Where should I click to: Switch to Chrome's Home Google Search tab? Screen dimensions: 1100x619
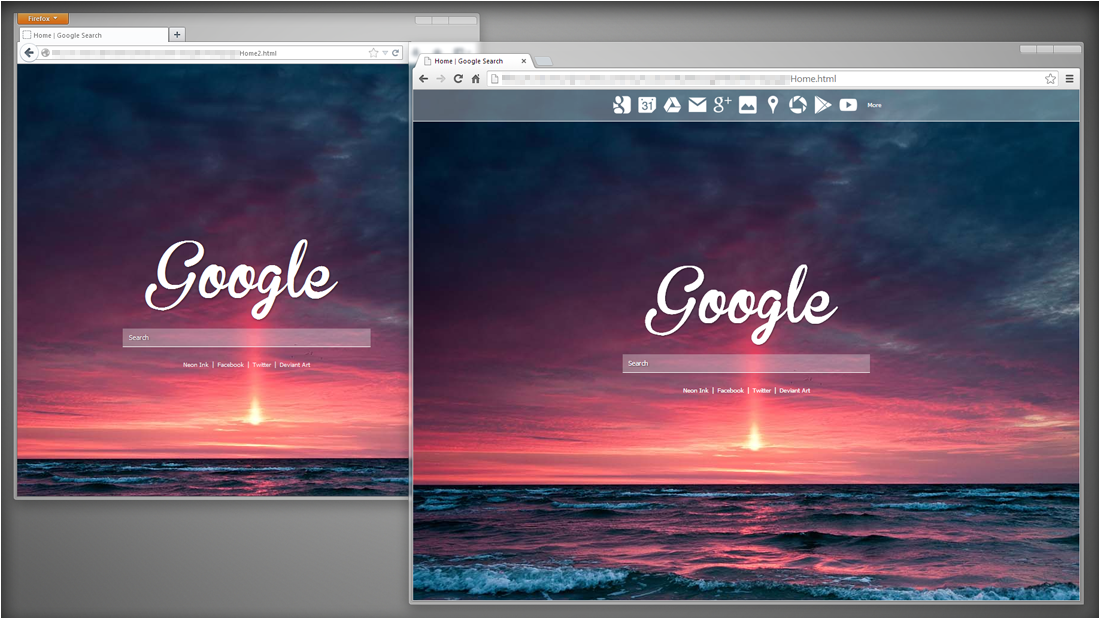[470, 60]
